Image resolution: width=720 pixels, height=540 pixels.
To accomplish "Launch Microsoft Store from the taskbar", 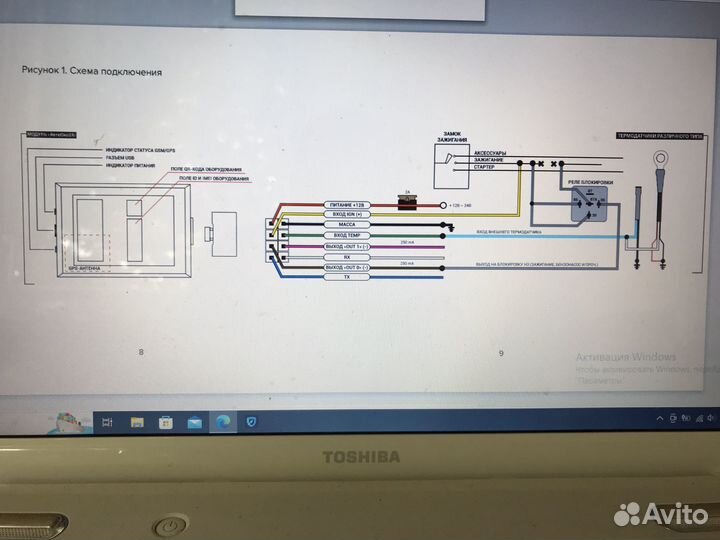I will 164,422.
